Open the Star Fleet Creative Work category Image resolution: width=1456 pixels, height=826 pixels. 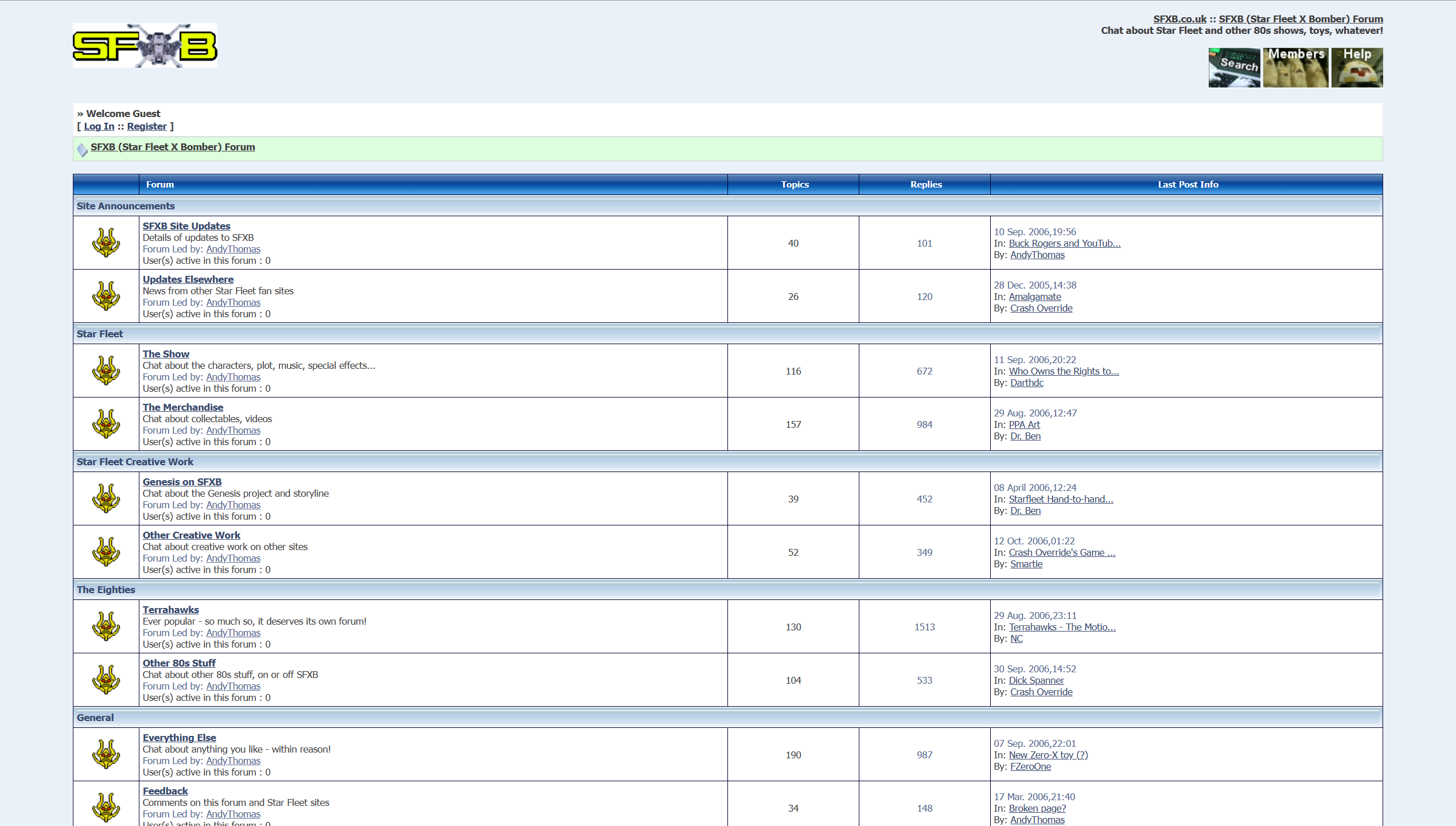(135, 462)
